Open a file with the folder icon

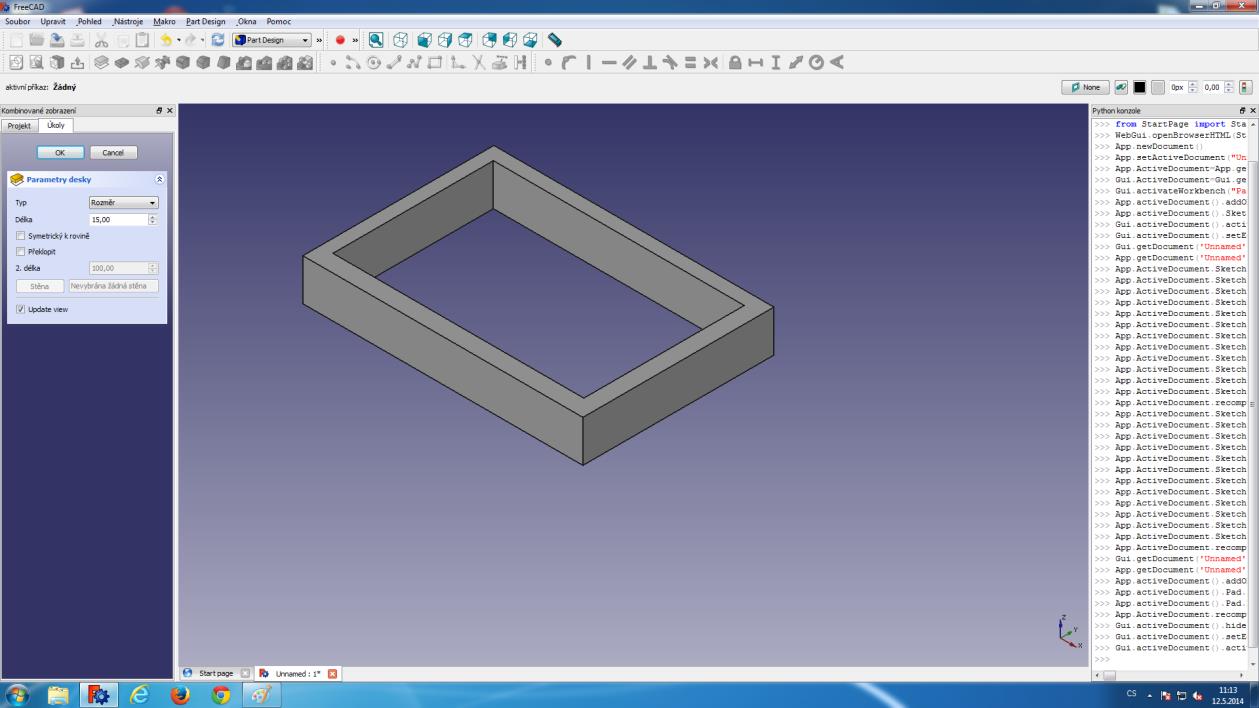37,40
